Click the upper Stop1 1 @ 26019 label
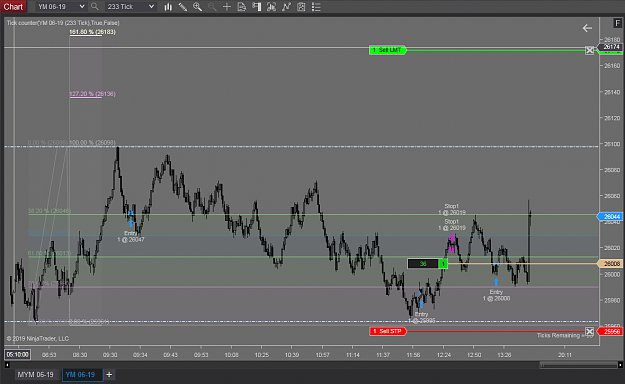This screenshot has height=384, width=625. pyautogui.click(x=452, y=209)
